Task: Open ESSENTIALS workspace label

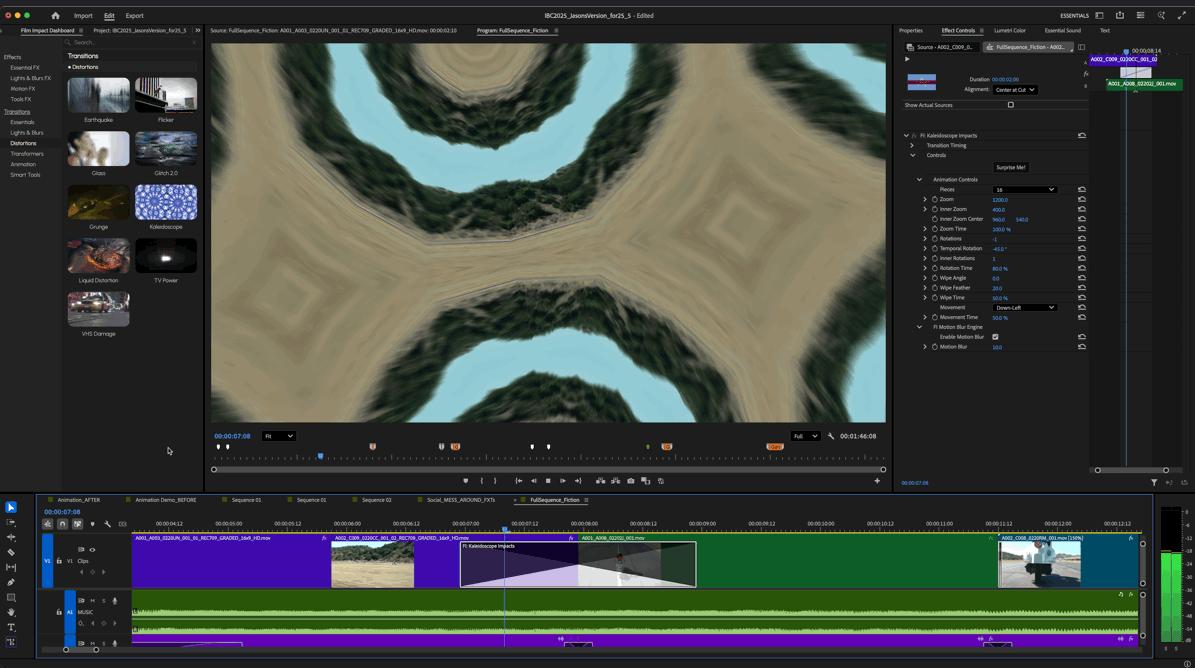Action: tap(1074, 15)
